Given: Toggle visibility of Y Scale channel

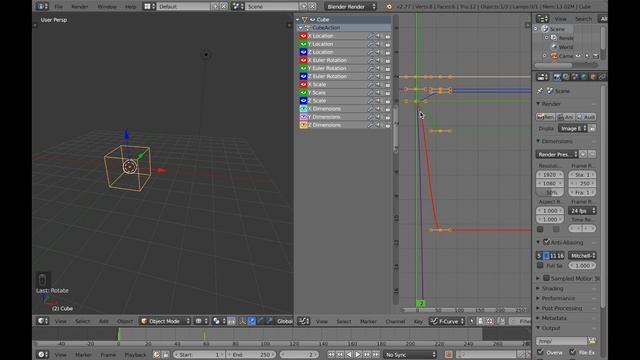Looking at the screenshot, I should coord(303,93).
